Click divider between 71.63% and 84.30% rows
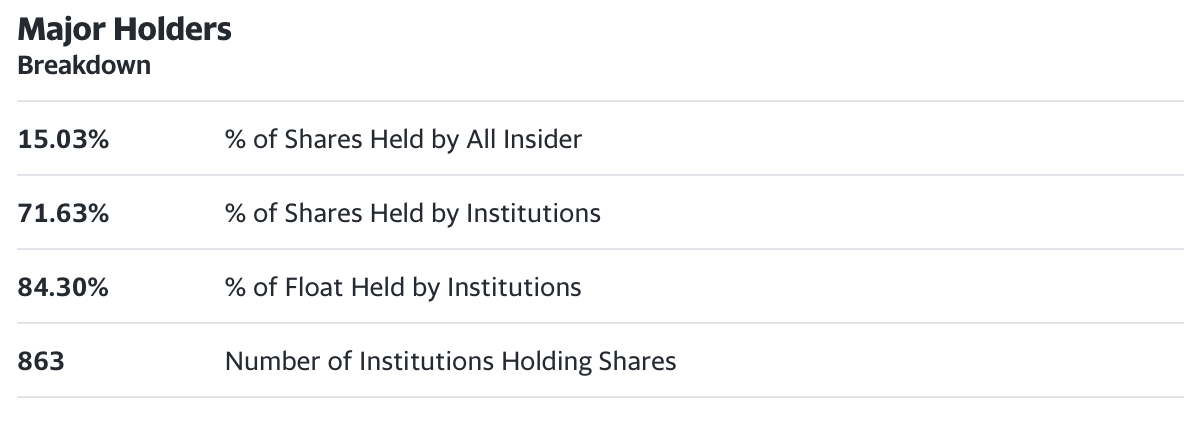This screenshot has width=1184, height=428. (600, 248)
